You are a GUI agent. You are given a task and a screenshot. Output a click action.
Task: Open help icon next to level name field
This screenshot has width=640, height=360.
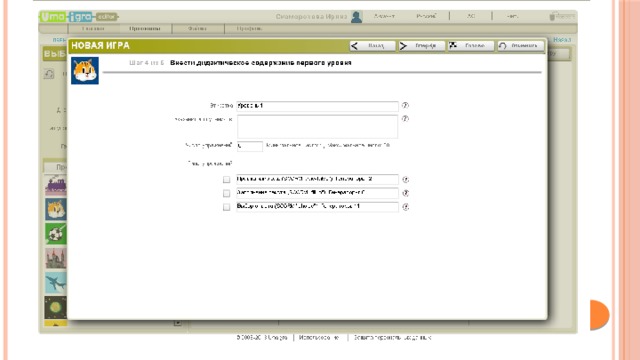405,105
